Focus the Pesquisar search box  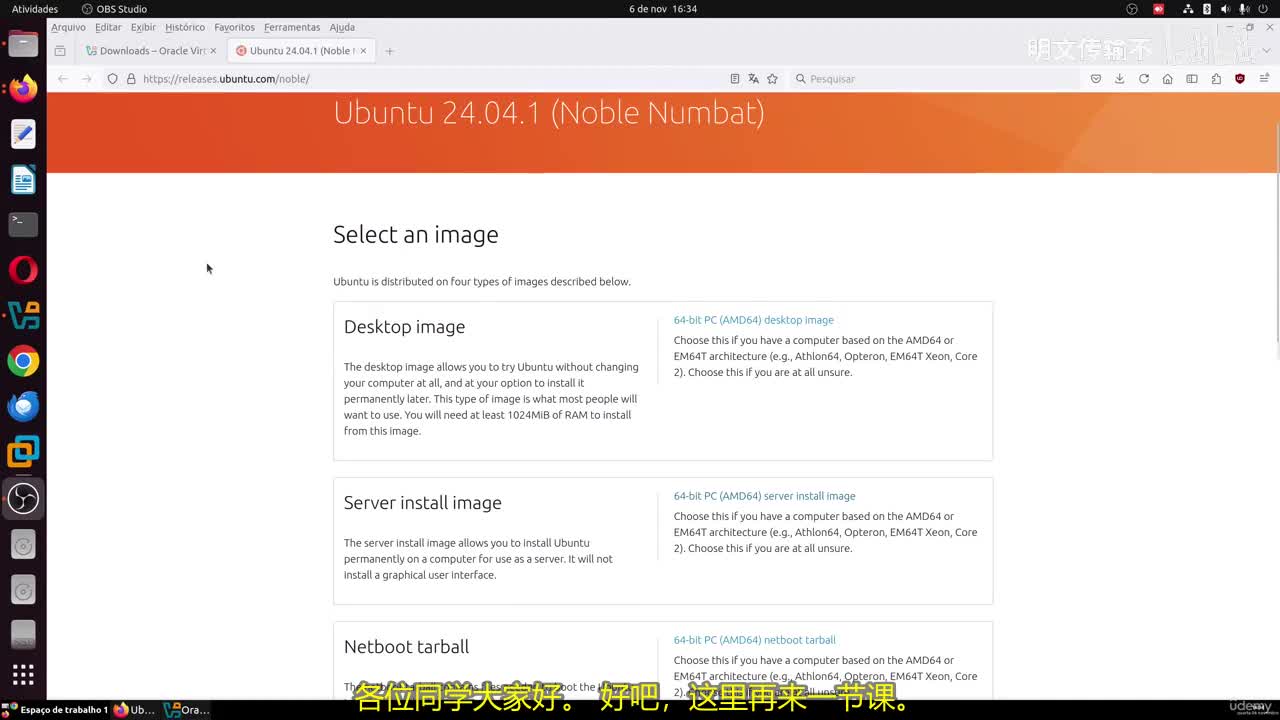coord(935,79)
